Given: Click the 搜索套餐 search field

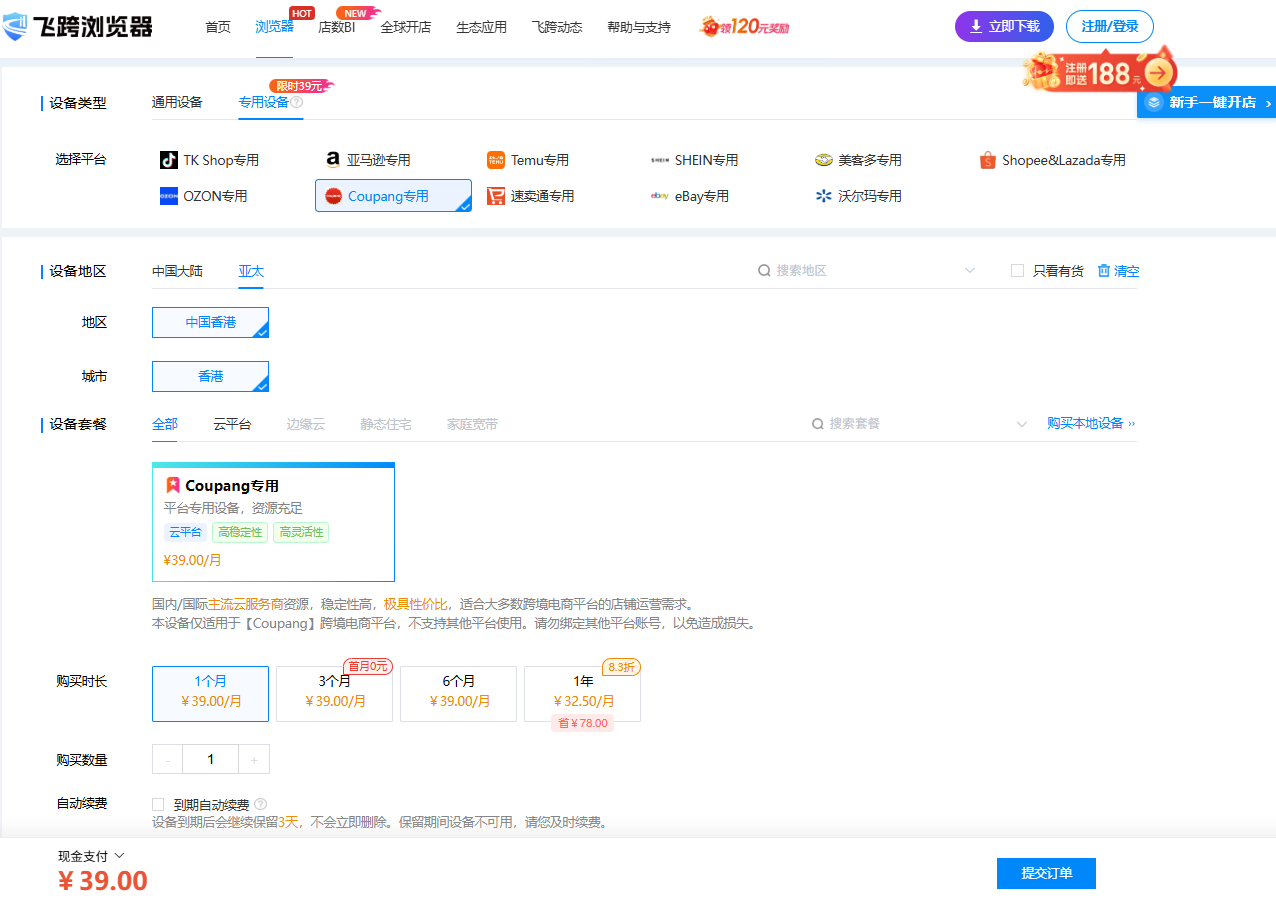Looking at the screenshot, I should point(920,424).
